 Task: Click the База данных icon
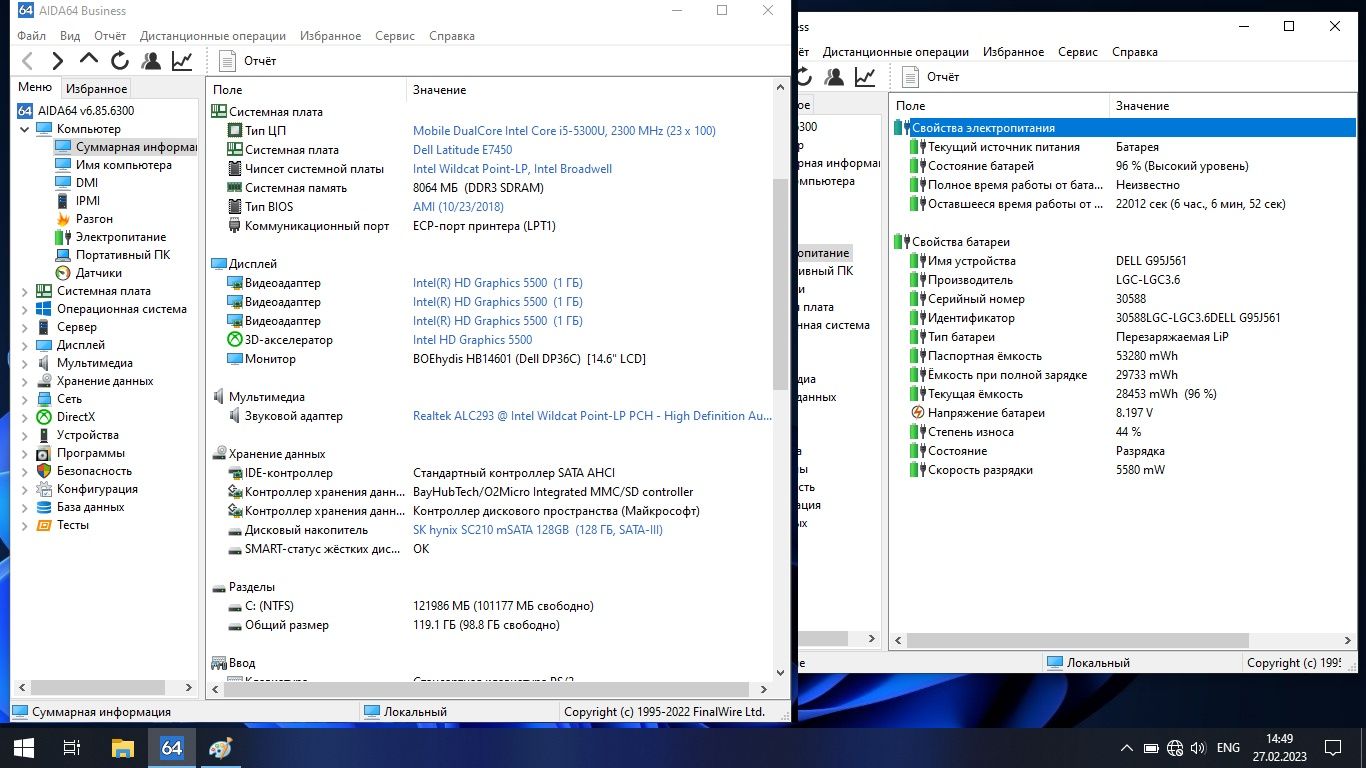click(44, 507)
